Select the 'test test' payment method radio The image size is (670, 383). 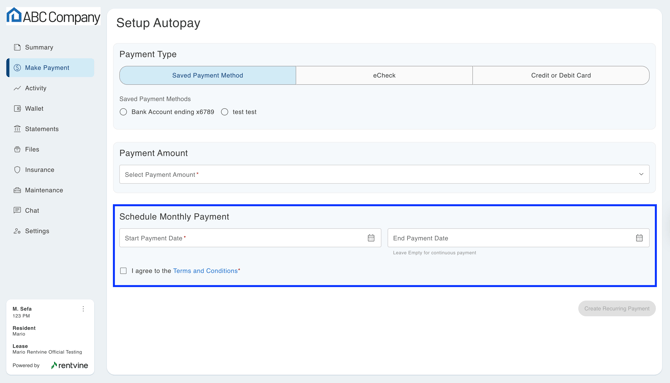[x=224, y=112]
